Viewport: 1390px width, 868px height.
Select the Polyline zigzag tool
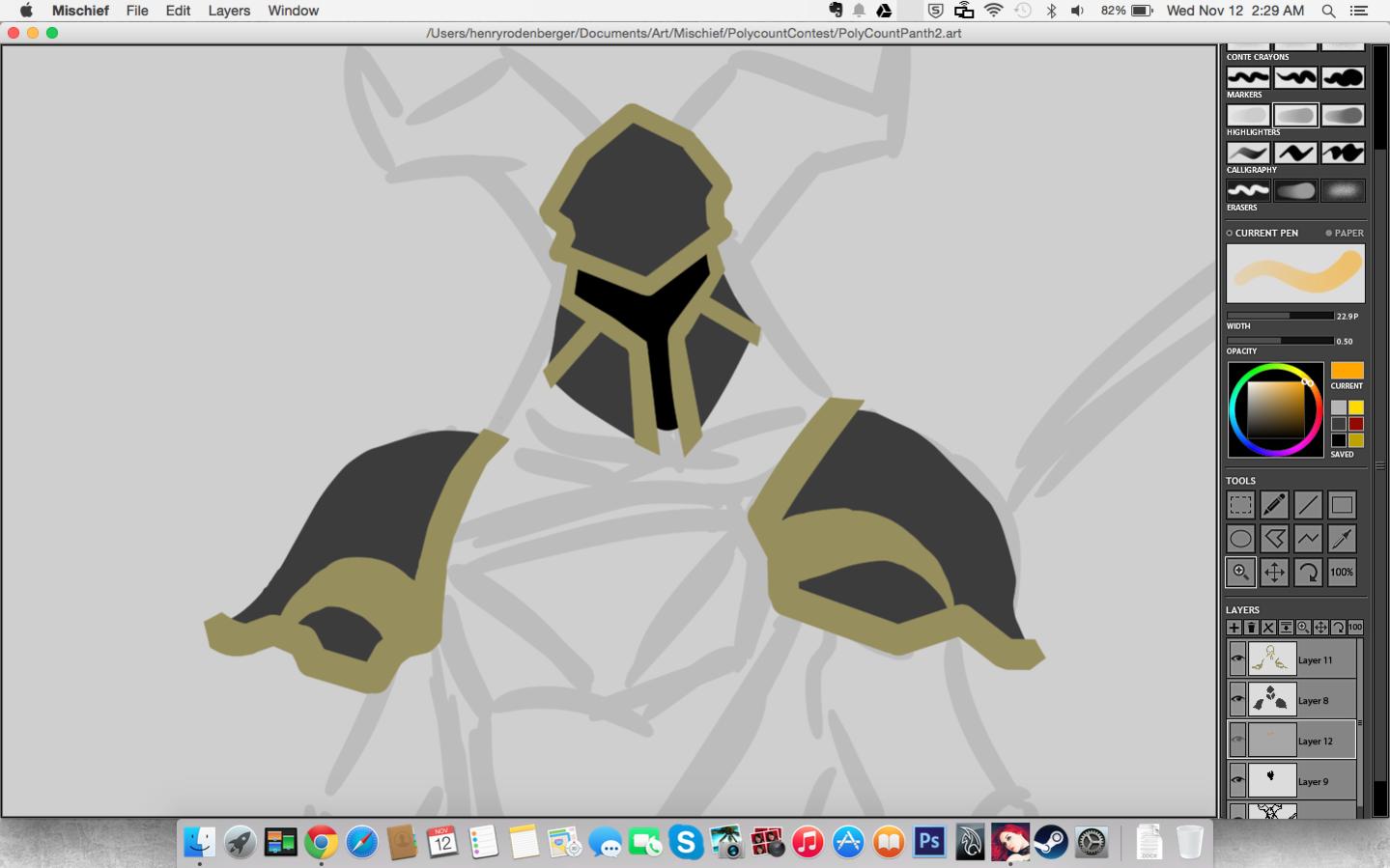pyautogui.click(x=1308, y=539)
